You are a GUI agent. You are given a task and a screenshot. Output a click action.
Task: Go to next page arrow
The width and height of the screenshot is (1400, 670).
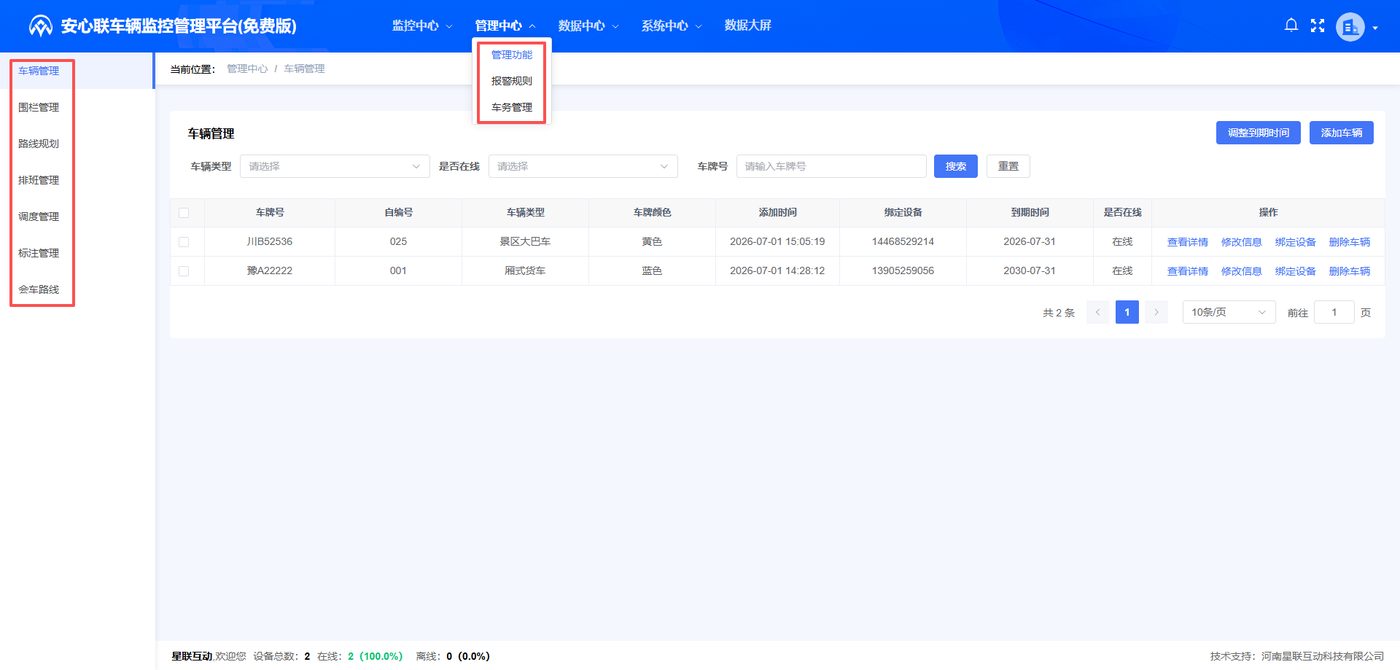[1156, 313]
